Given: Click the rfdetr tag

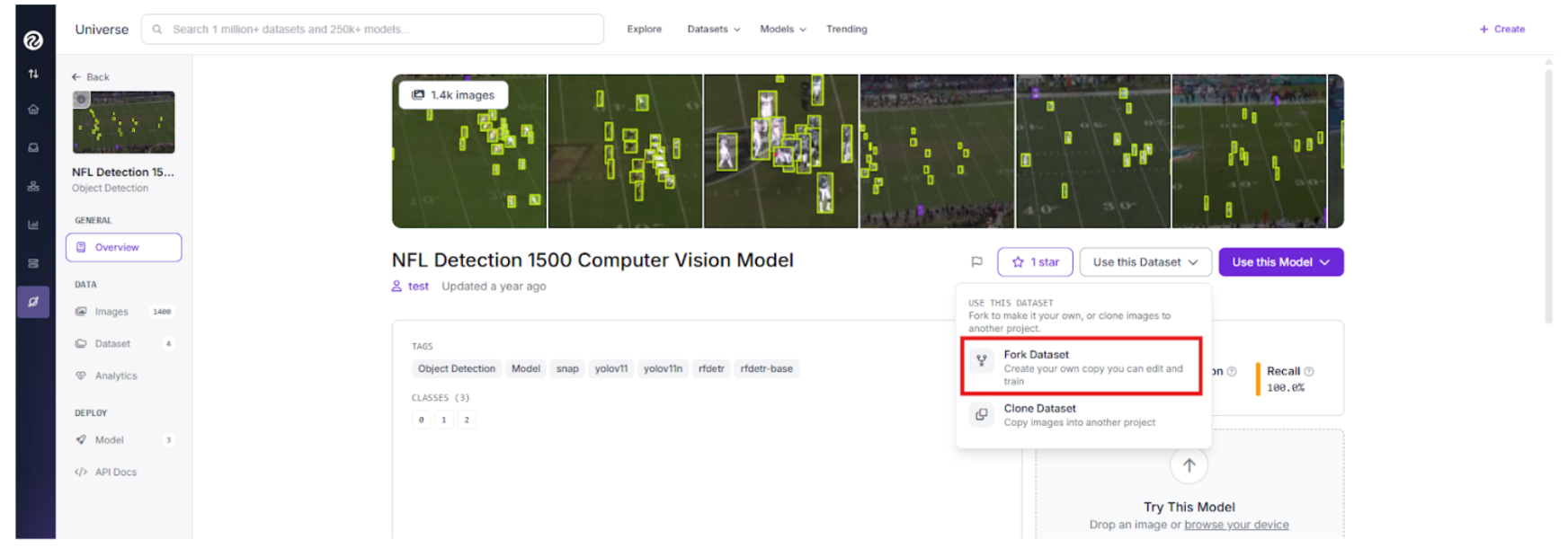Looking at the screenshot, I should pos(711,369).
